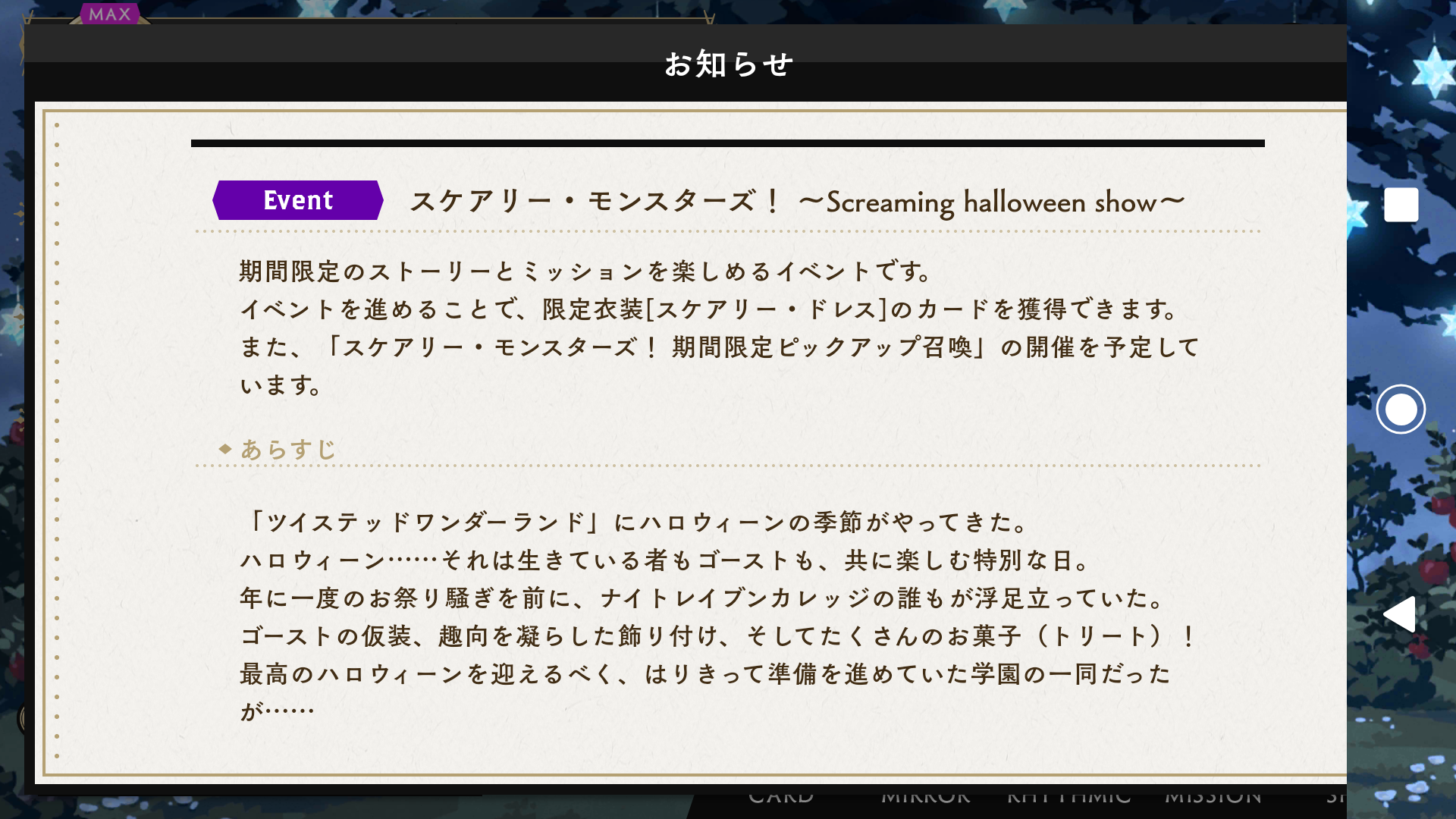The image size is (1456, 819).
Task: Click the お知らせ header title
Action: click(x=729, y=64)
